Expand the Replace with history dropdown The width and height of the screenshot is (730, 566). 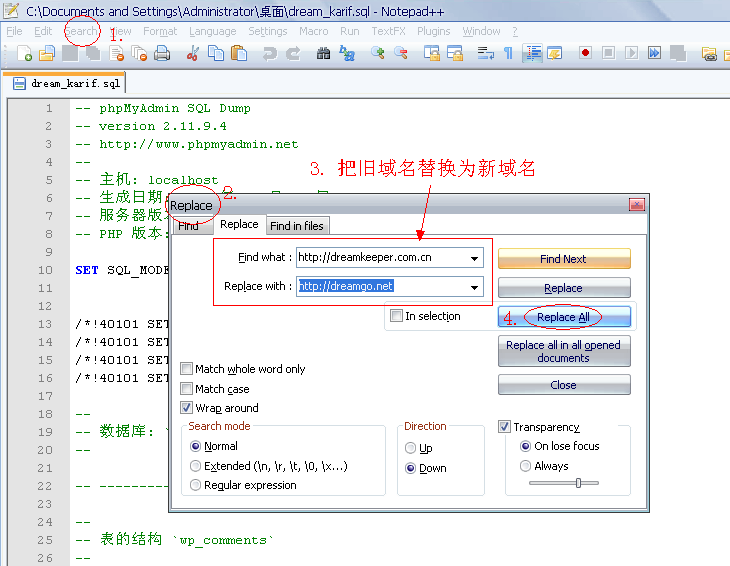click(x=474, y=287)
